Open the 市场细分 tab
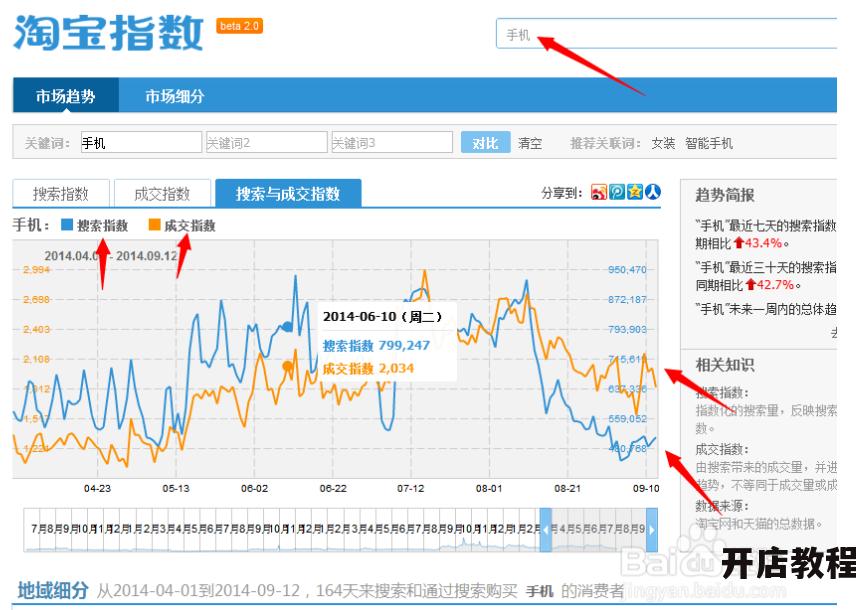The image size is (856, 610). tap(175, 96)
